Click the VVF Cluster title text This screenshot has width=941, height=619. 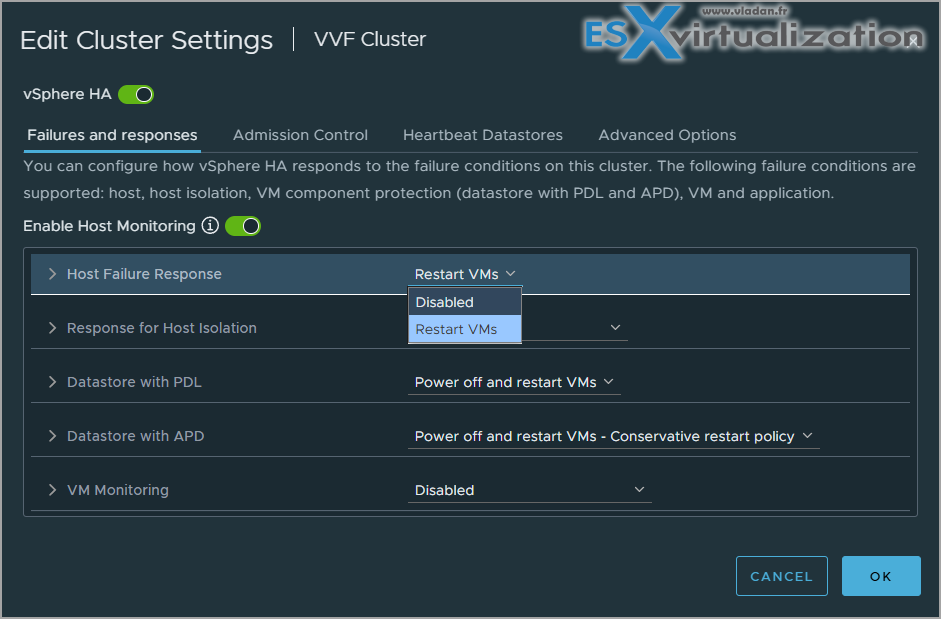(x=370, y=39)
